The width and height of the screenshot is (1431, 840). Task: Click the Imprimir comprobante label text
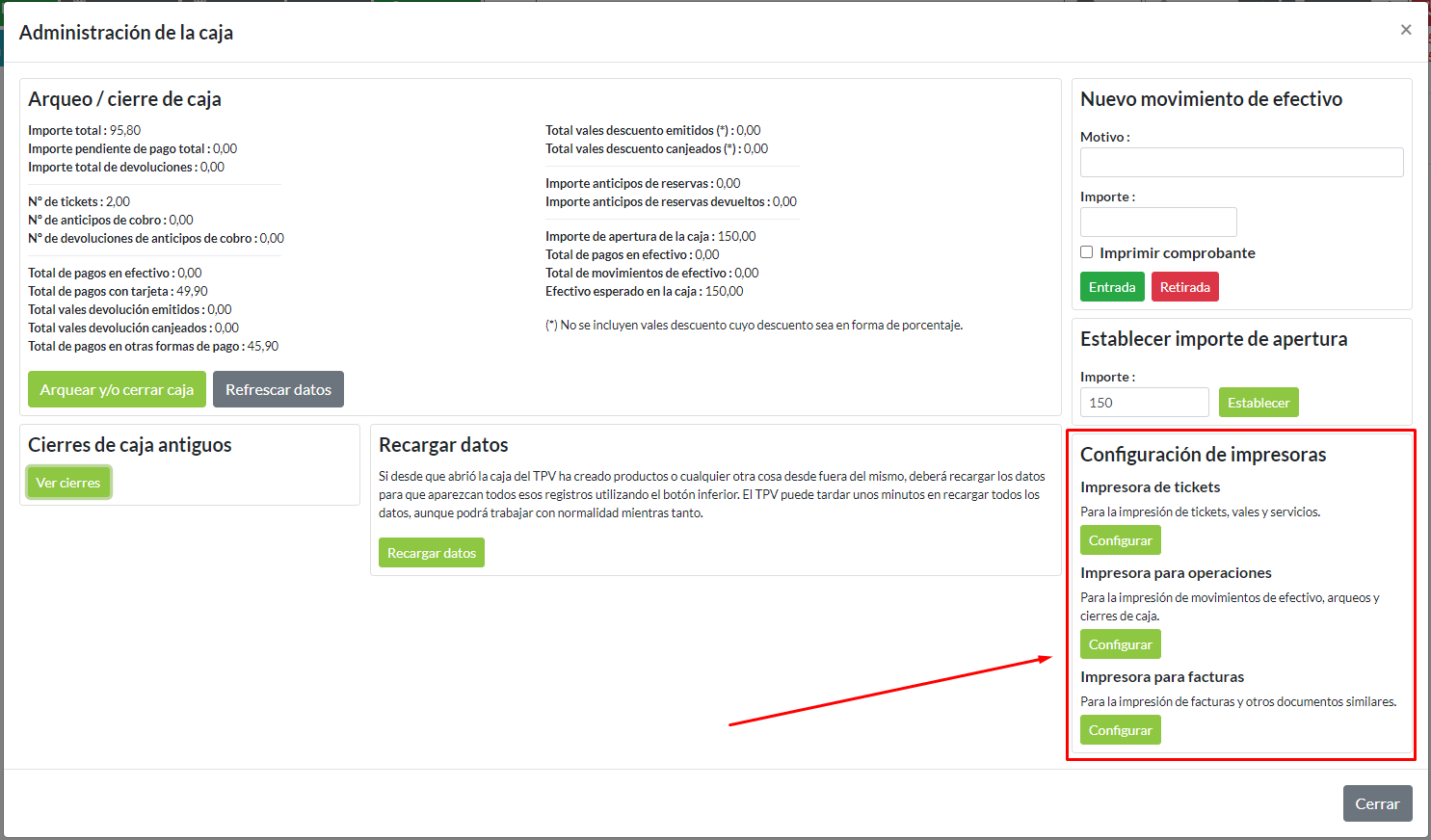(x=1177, y=253)
